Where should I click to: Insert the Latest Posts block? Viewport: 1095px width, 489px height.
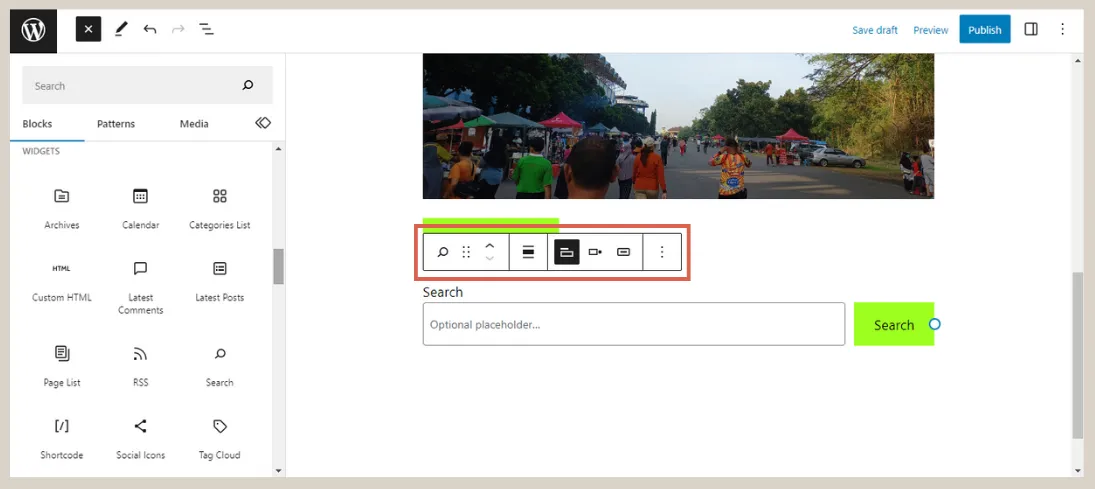[x=219, y=282]
